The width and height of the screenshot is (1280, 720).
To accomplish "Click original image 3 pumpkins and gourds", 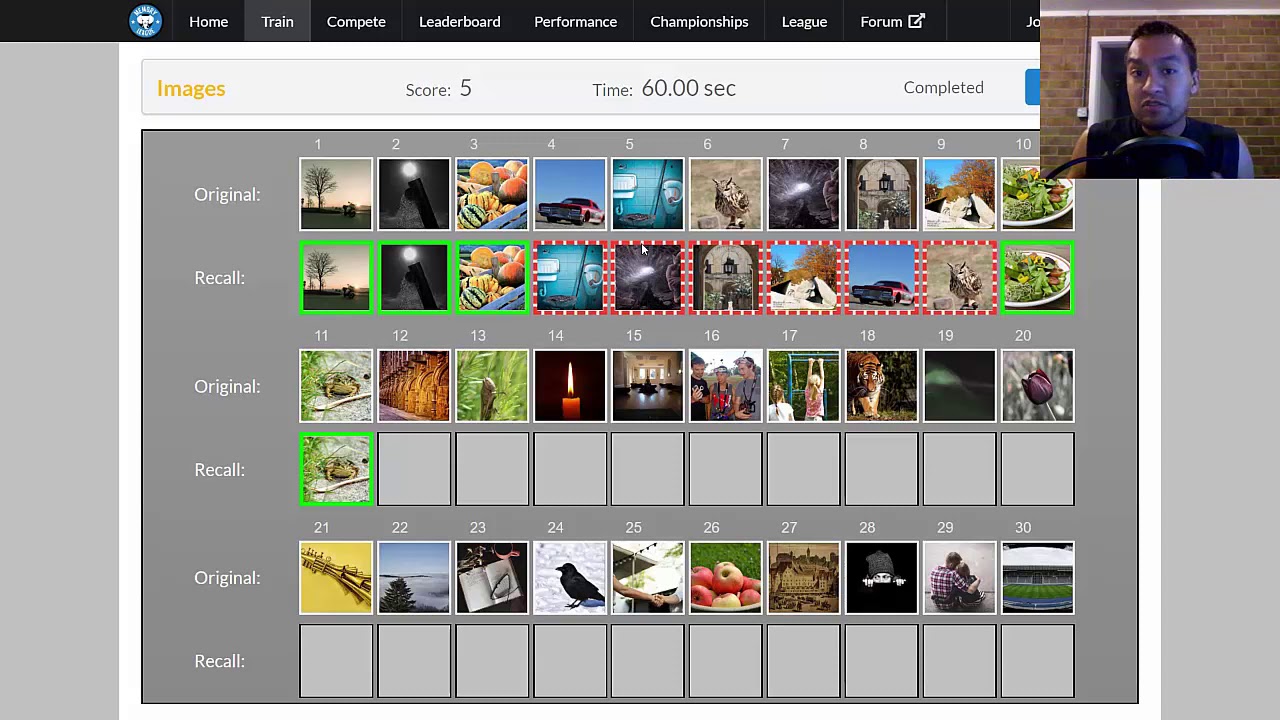I will (492, 194).
